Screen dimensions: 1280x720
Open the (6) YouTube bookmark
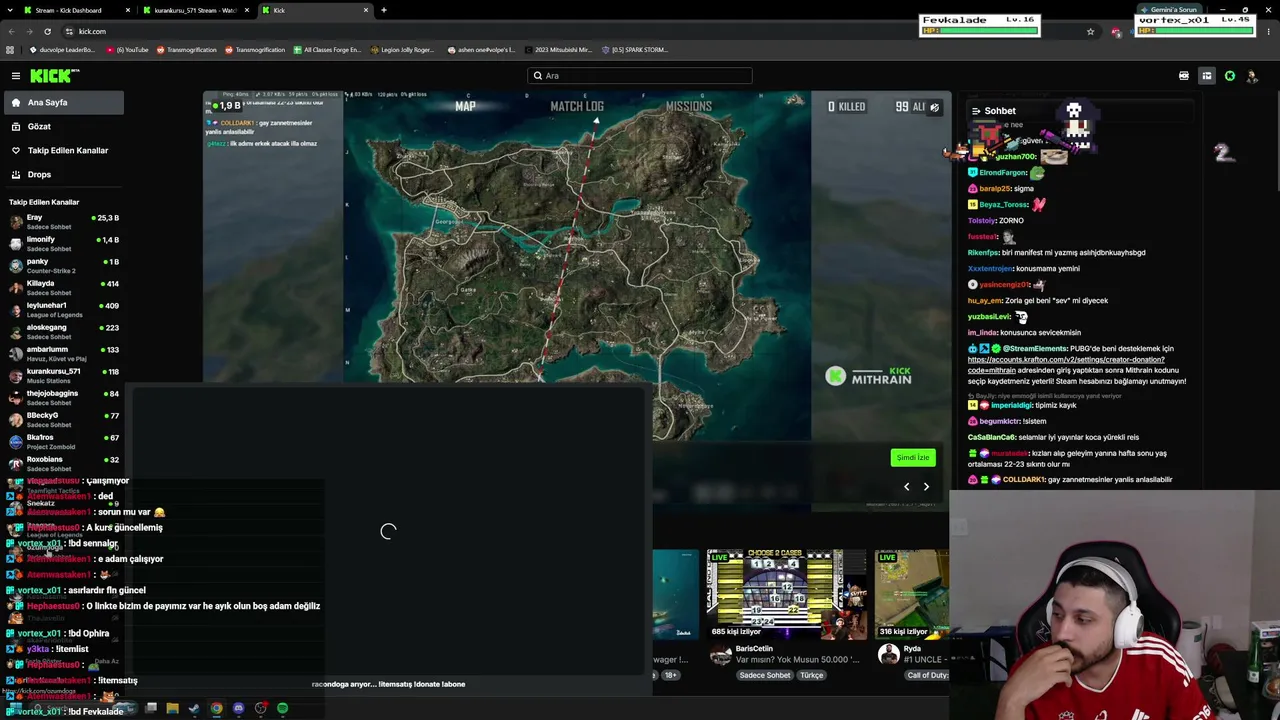[x=126, y=50]
